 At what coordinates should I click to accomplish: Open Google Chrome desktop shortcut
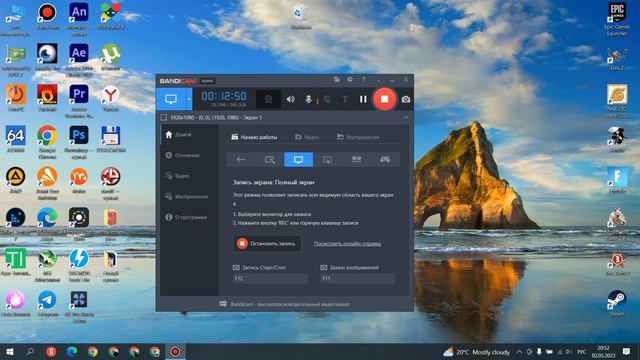point(47,136)
